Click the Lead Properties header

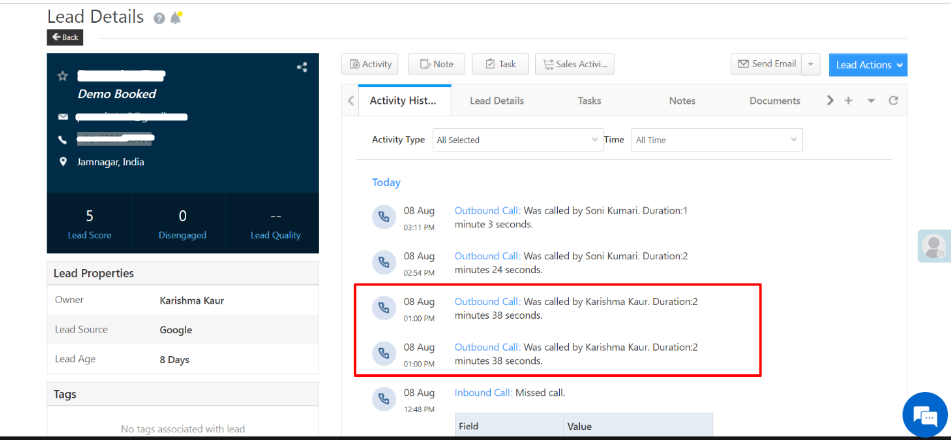pyautogui.click(x=183, y=273)
